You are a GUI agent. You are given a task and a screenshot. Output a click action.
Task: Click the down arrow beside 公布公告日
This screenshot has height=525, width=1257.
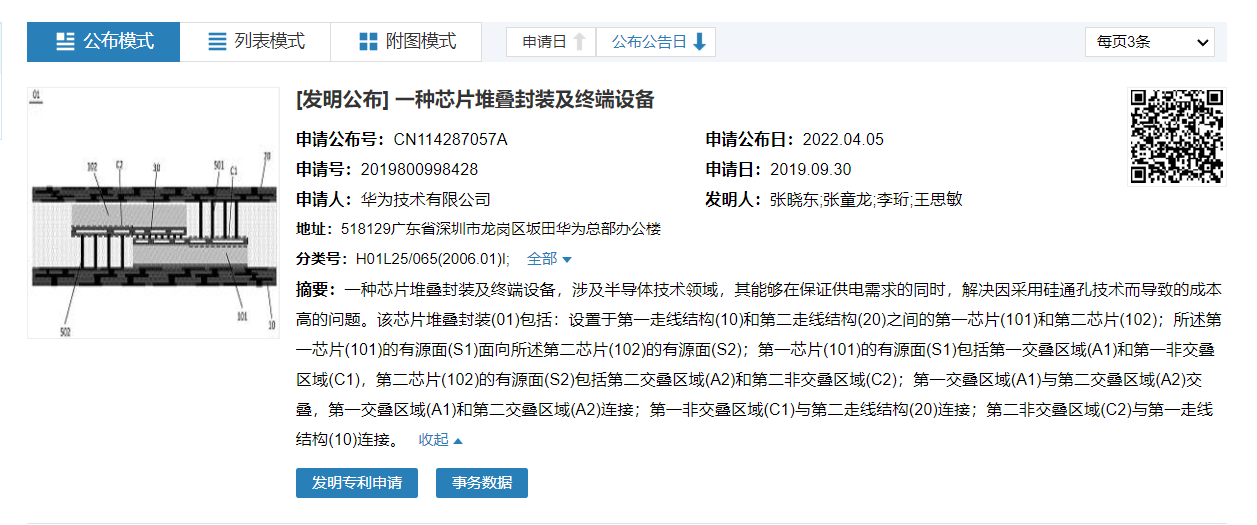[699, 42]
